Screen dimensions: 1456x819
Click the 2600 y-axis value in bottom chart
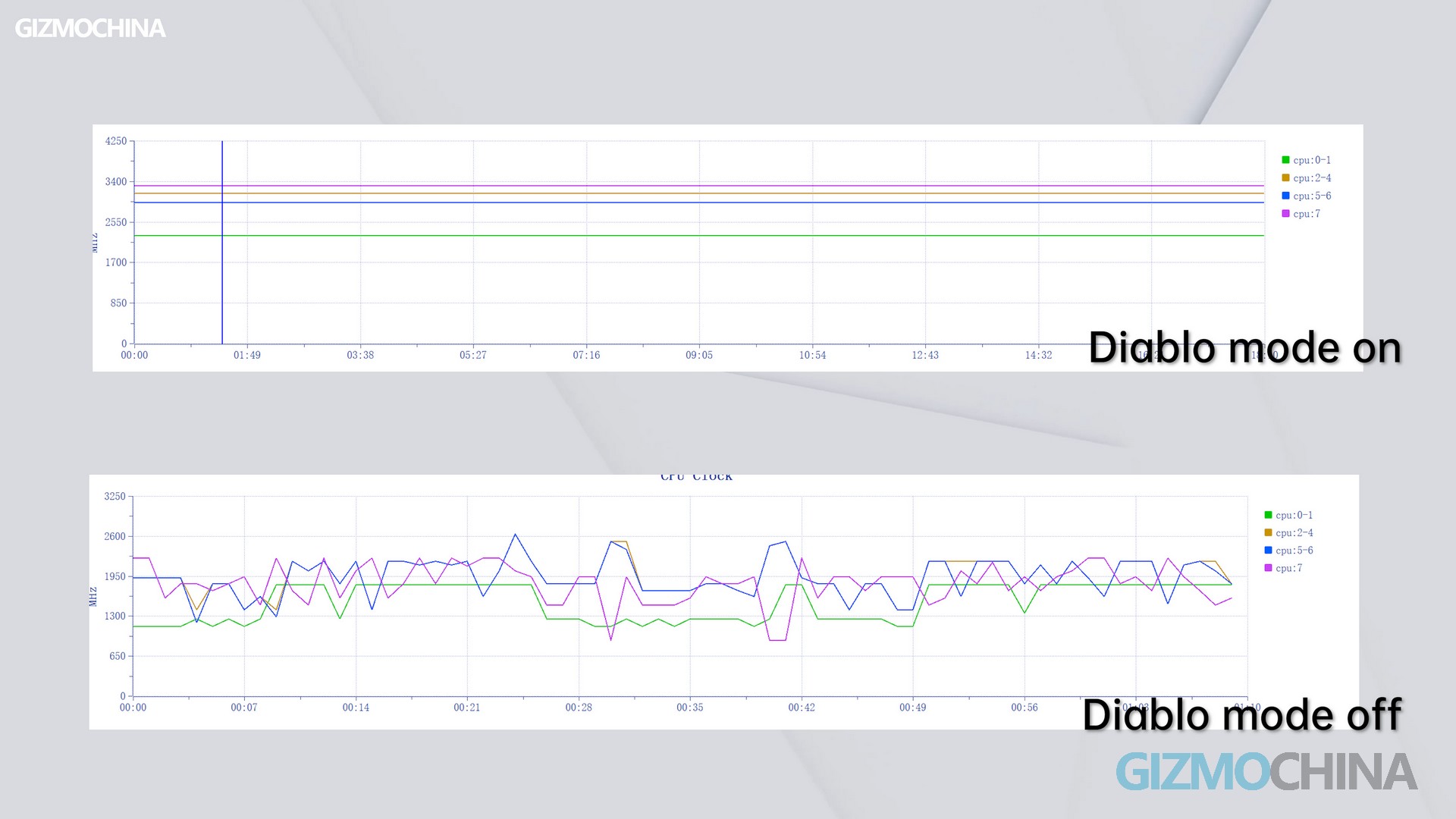click(x=115, y=536)
